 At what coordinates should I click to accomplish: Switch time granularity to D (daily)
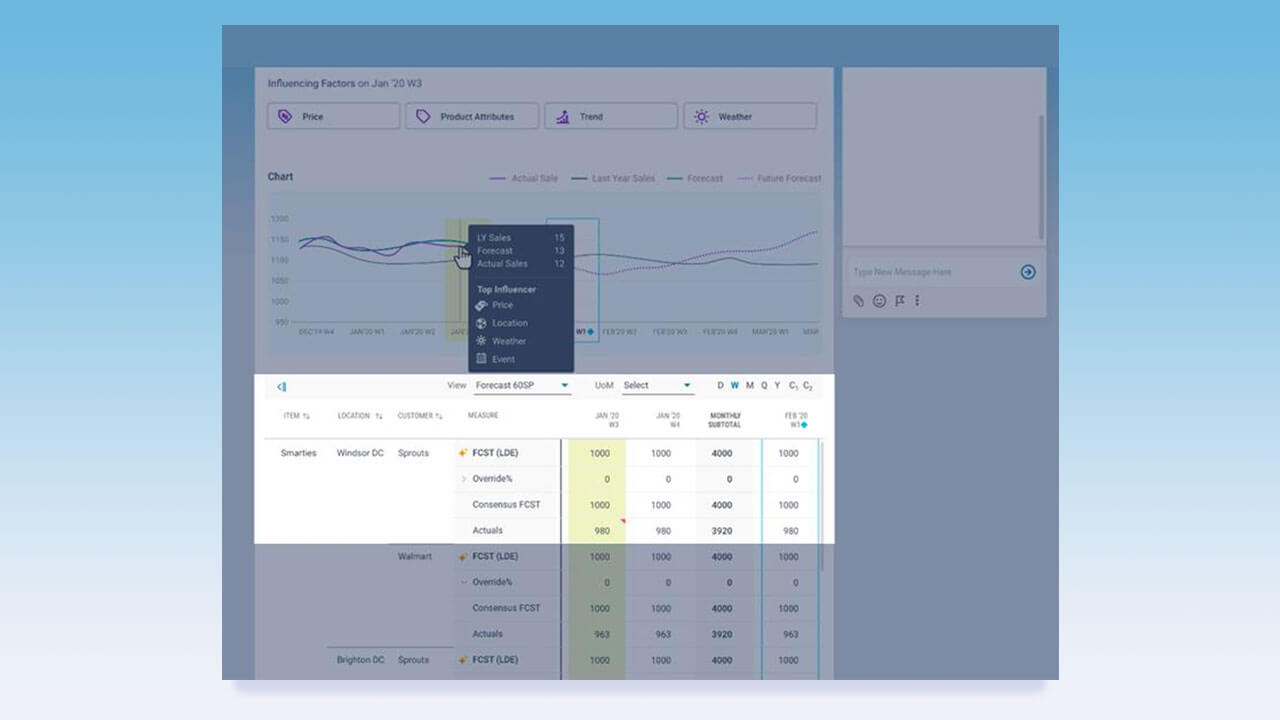[720, 385]
